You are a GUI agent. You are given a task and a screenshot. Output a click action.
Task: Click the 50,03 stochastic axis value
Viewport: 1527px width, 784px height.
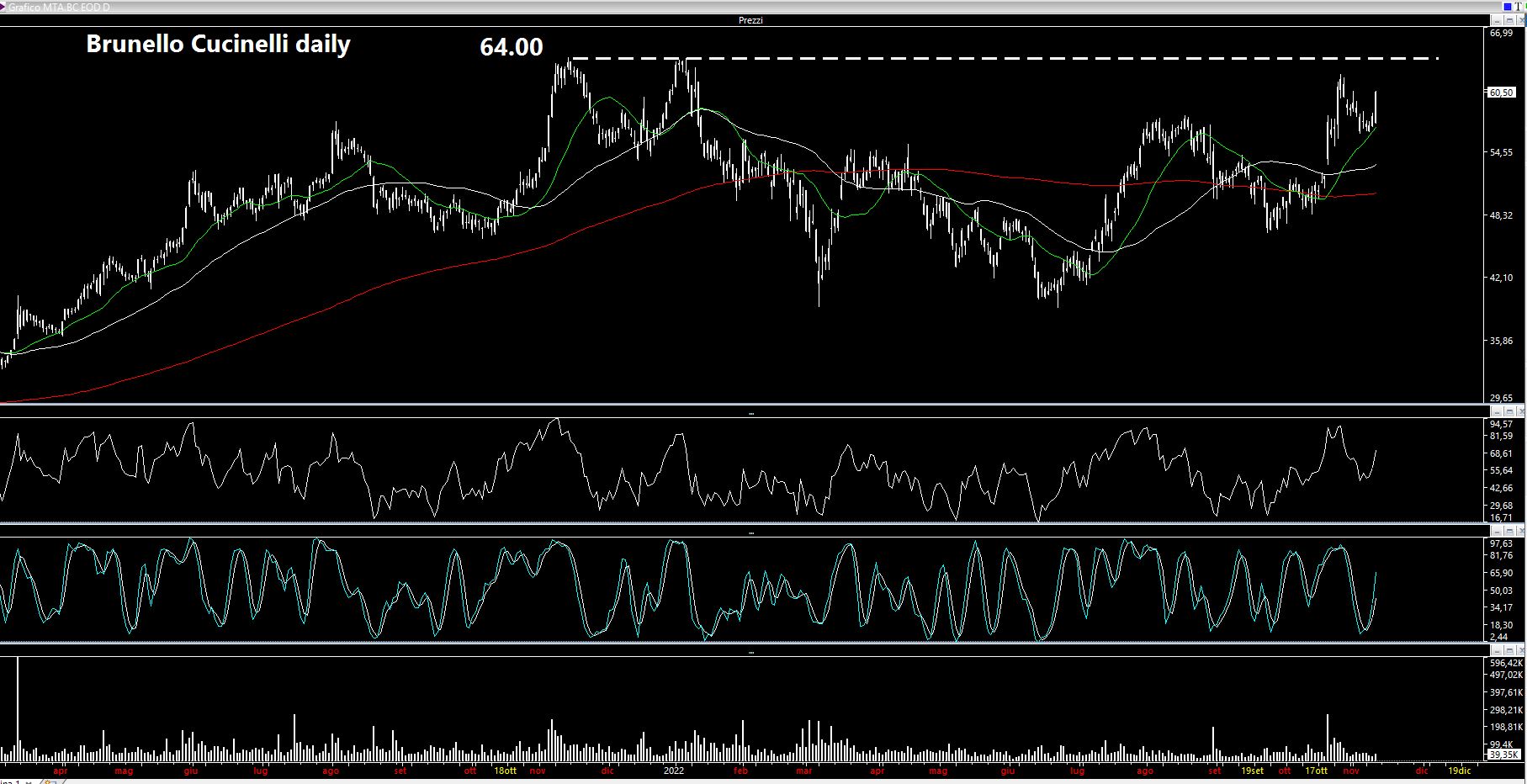pyautogui.click(x=1501, y=591)
